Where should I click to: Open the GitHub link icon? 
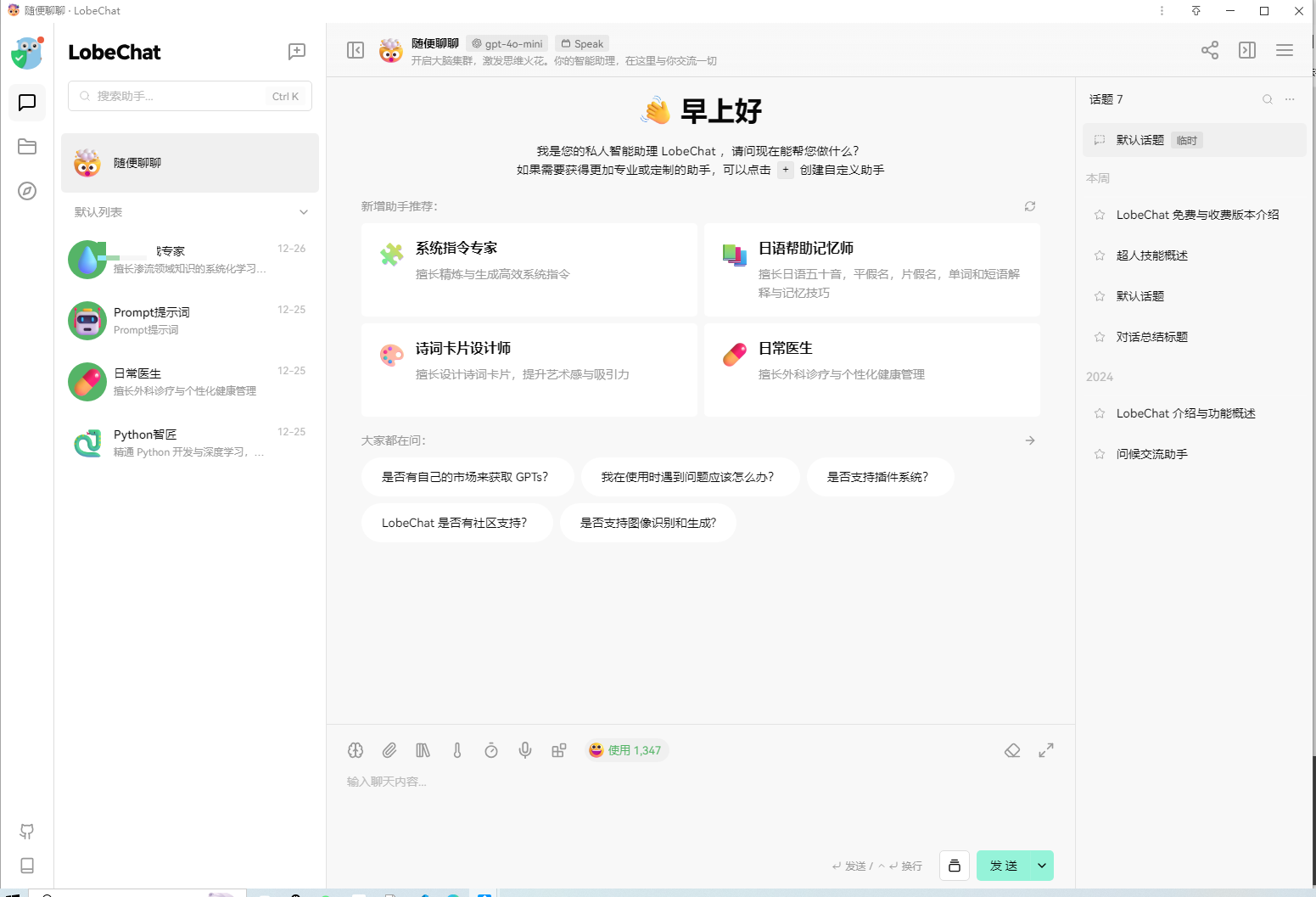(27, 832)
